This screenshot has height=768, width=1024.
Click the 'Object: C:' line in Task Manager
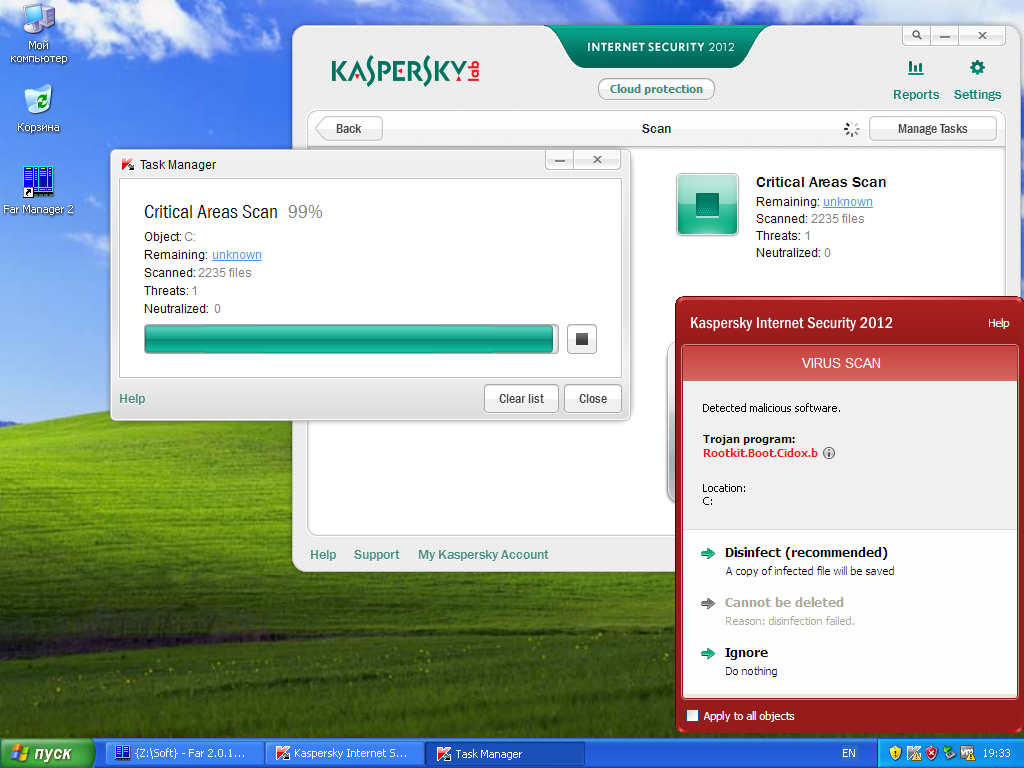pyautogui.click(x=170, y=236)
